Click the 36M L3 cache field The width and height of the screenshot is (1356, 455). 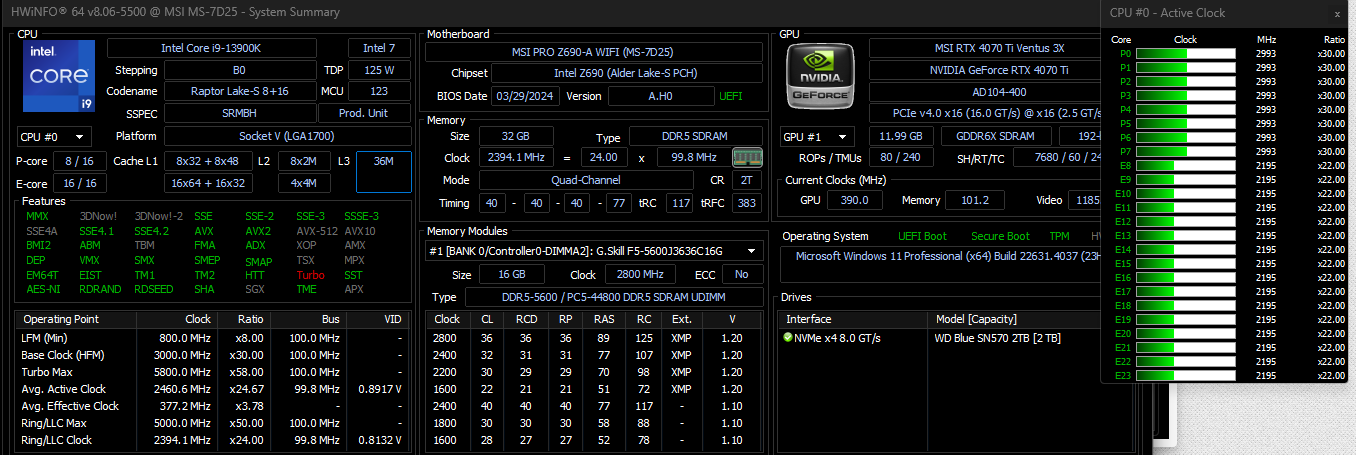[383, 172]
